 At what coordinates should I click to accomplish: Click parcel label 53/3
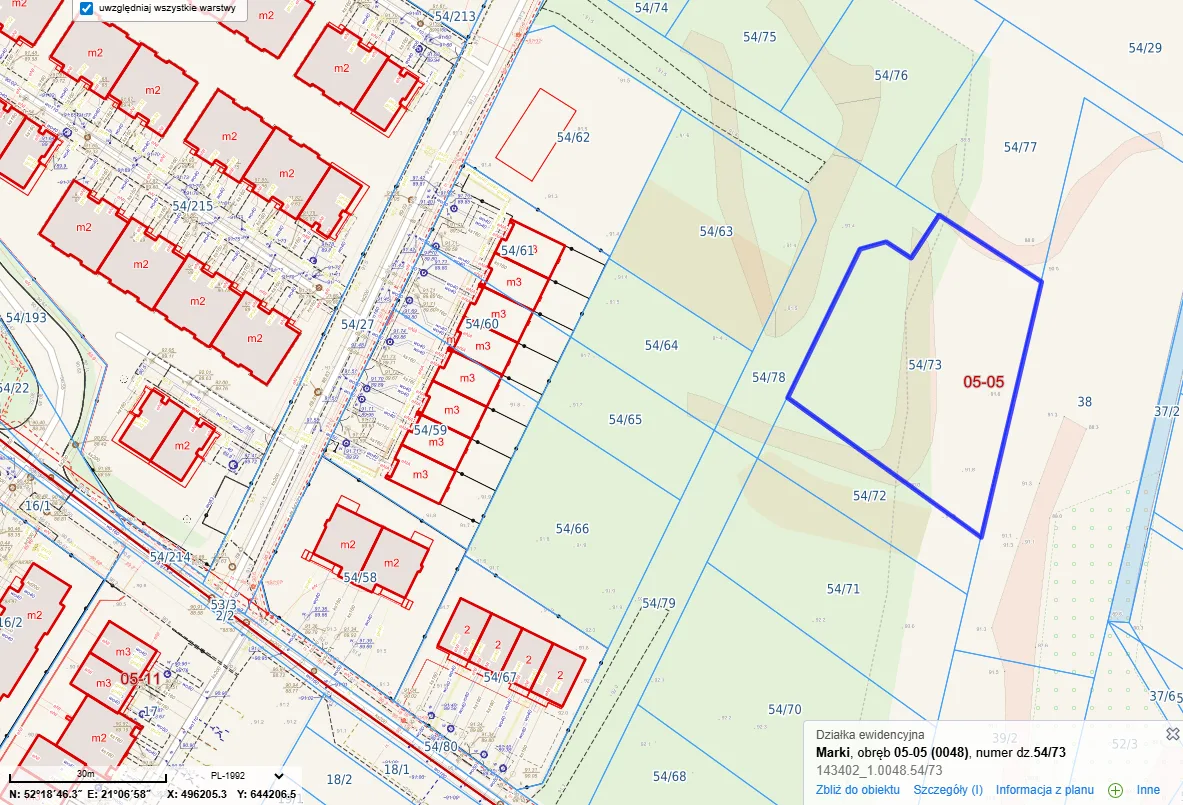tap(223, 605)
